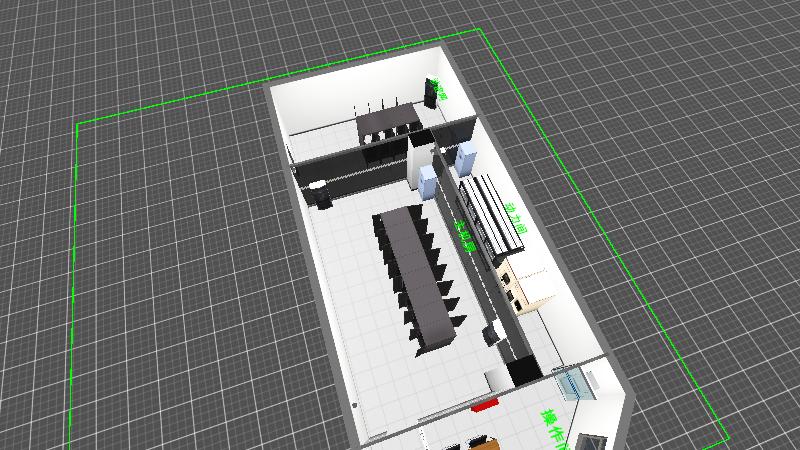
Task: Click the green label in the top room
Action: [438, 88]
